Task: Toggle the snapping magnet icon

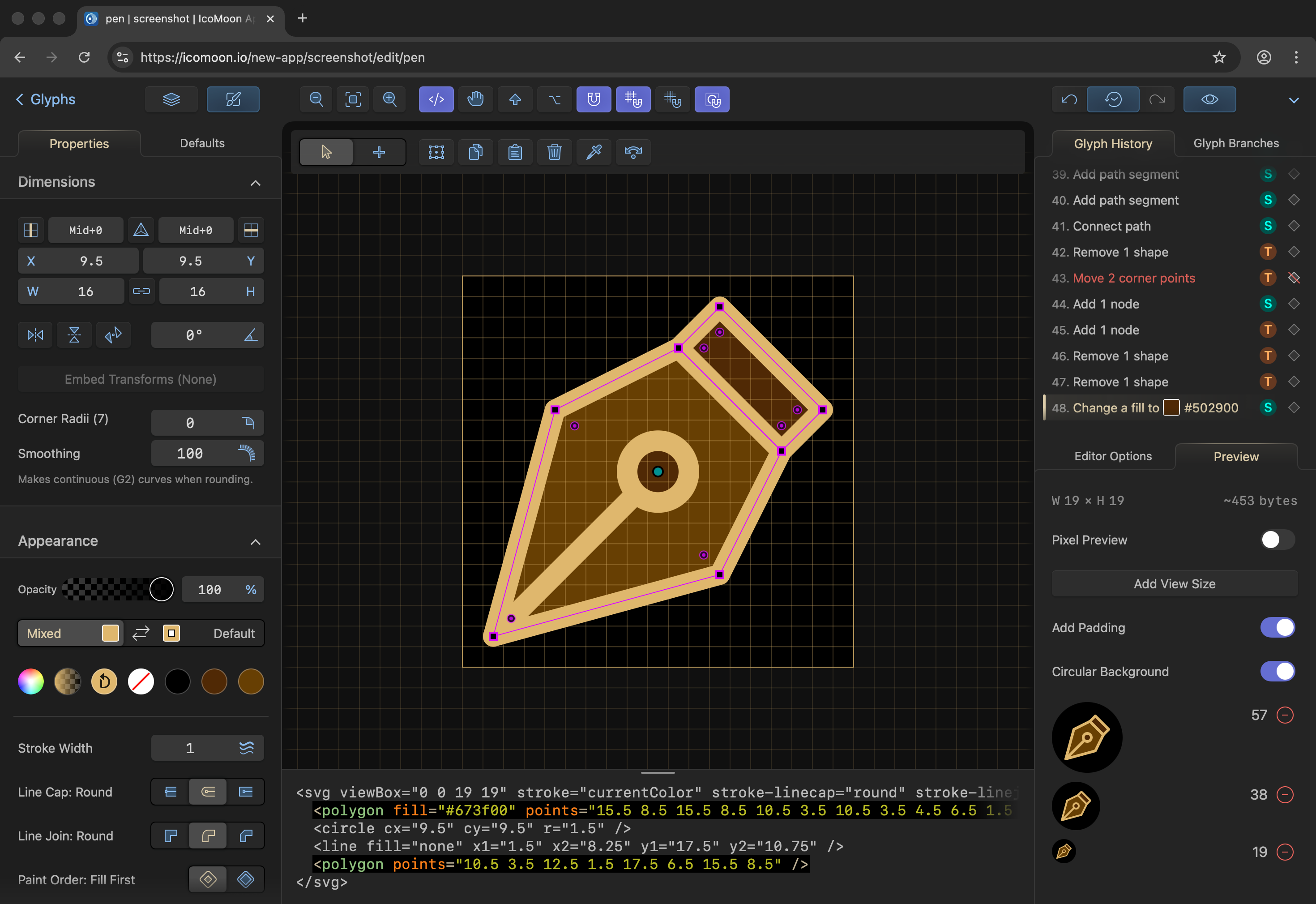Action: pos(594,99)
